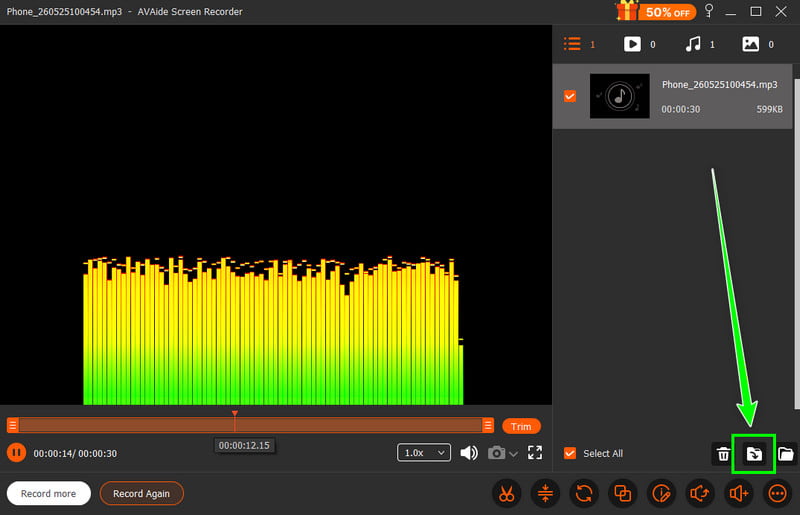The width and height of the screenshot is (800, 515).
Task: Switch to audio recordings tab
Action: click(699, 44)
